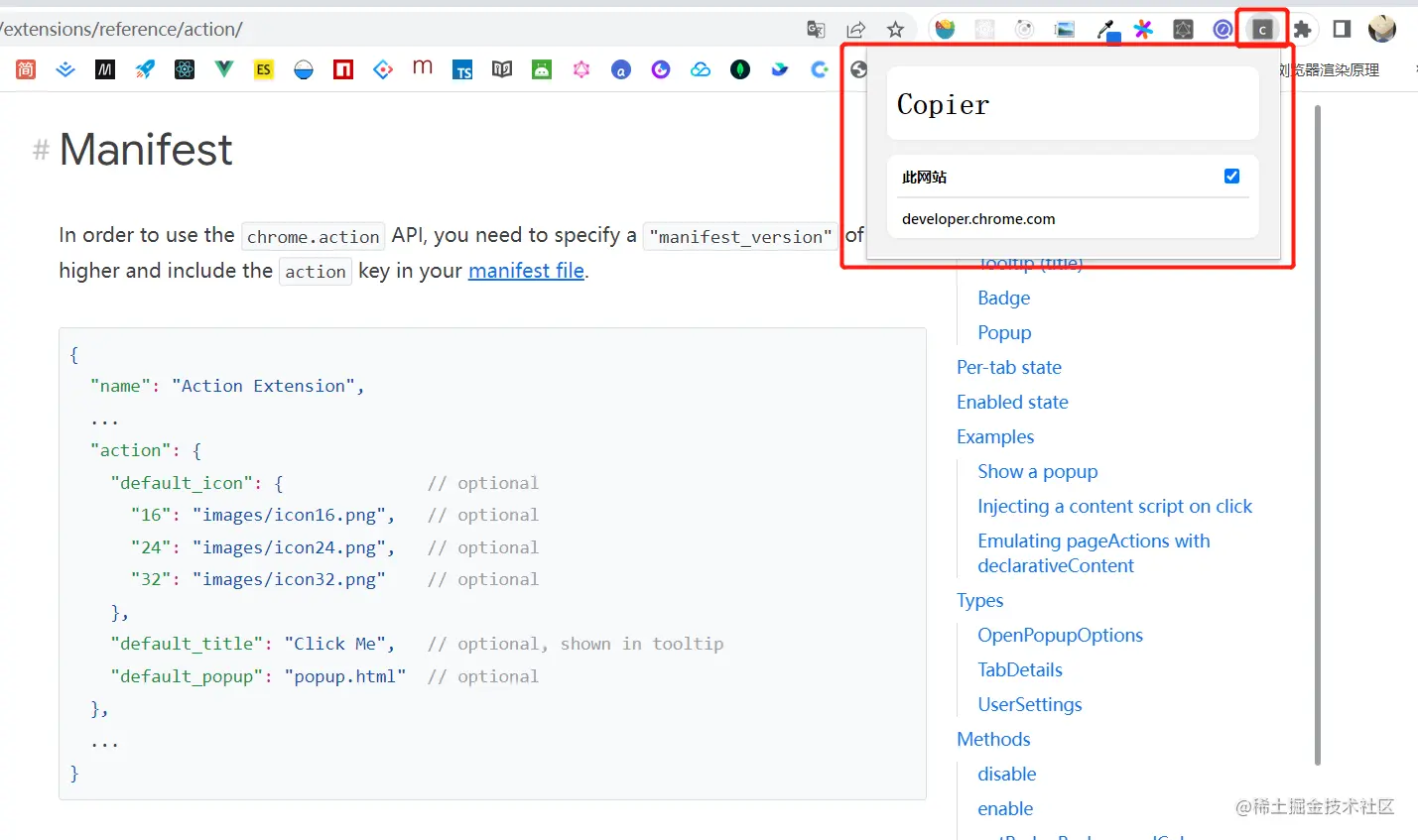The width and height of the screenshot is (1418, 840).
Task: Jump to Show a popup example
Action: point(1038,471)
